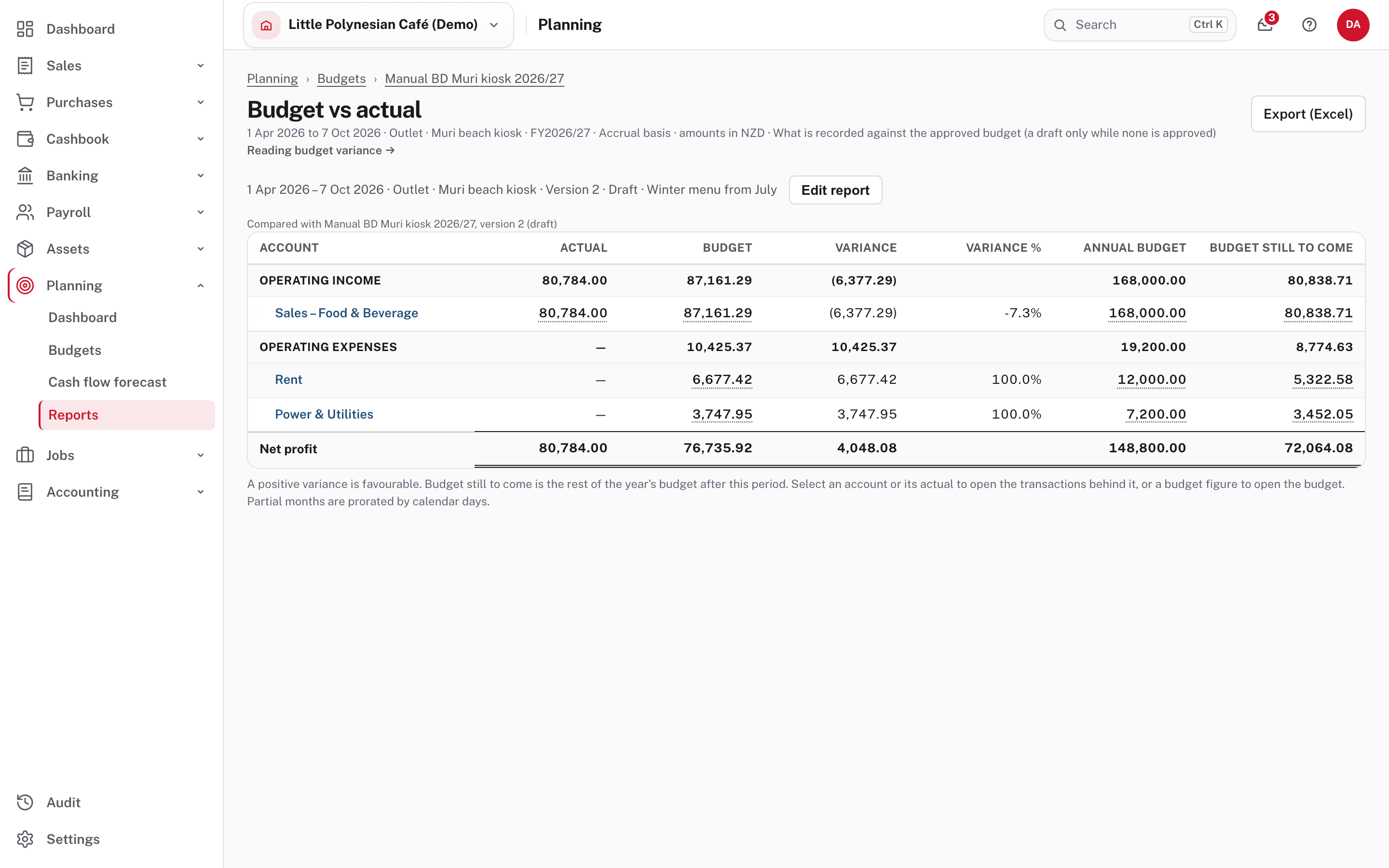
Task: Expand the Payroll menu chevron
Action: (x=201, y=212)
